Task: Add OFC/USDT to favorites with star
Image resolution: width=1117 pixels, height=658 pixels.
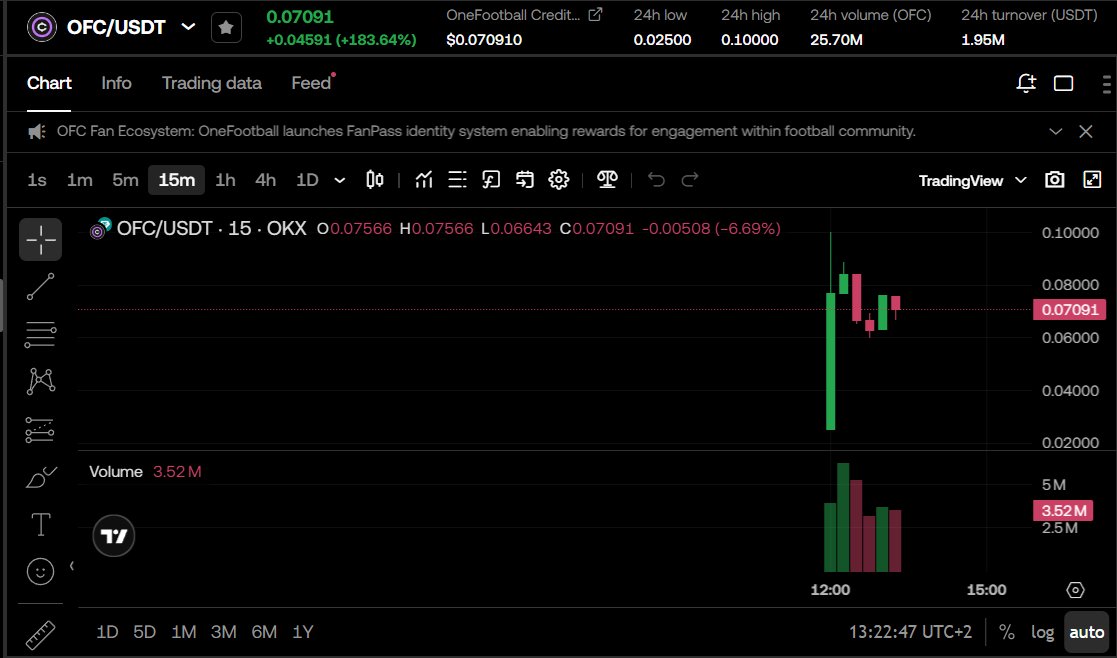Action: pos(226,28)
